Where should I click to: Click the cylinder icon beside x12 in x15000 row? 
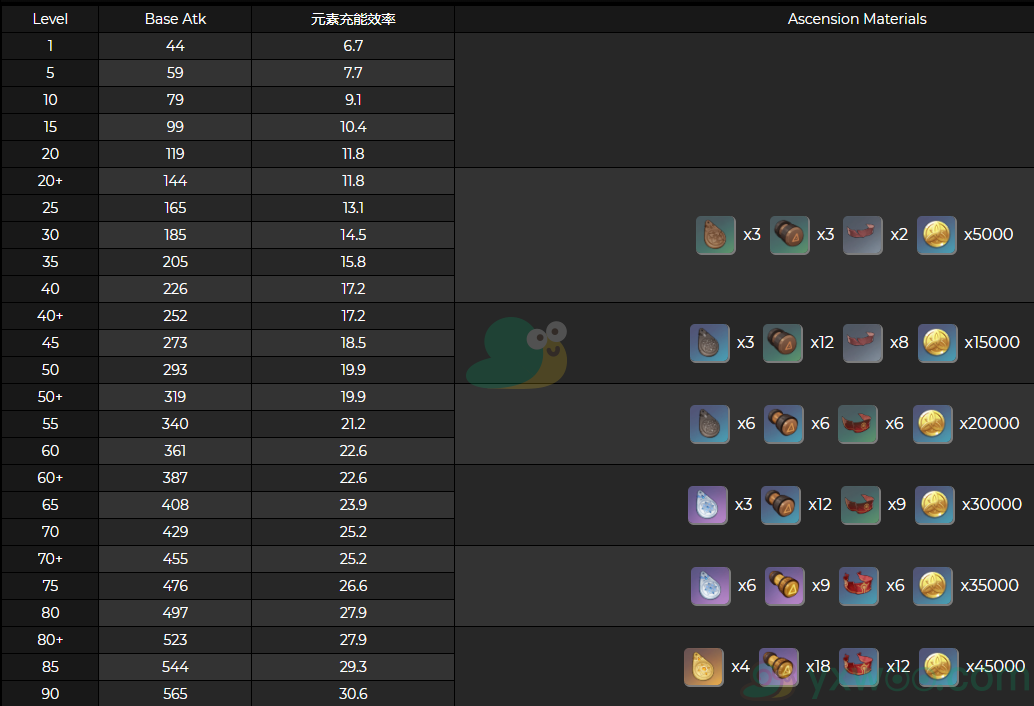pos(783,343)
